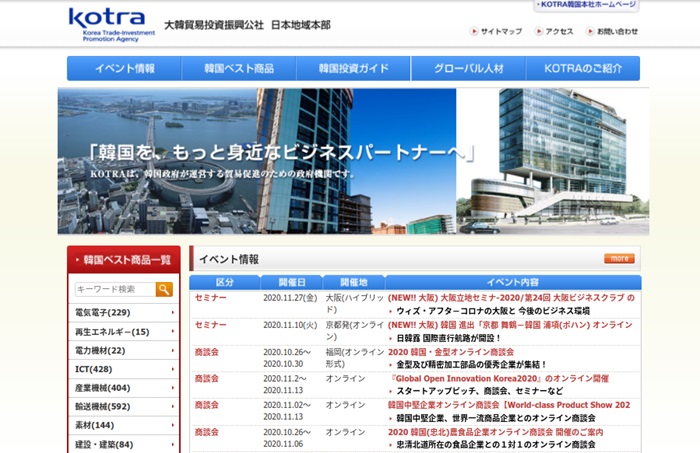Click the 開催地 column header

(x=354, y=282)
